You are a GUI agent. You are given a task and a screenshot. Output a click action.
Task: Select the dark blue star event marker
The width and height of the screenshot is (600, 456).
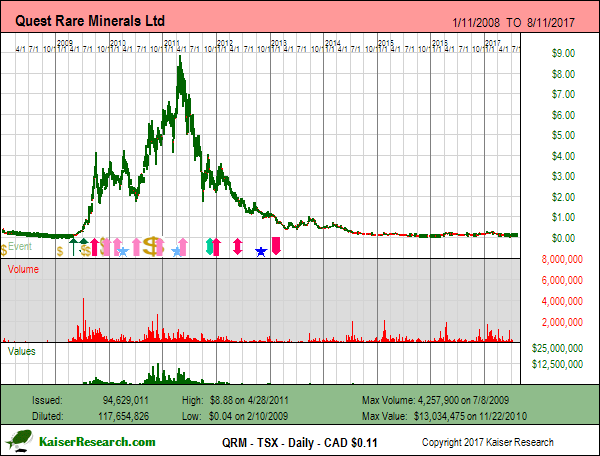[261, 251]
